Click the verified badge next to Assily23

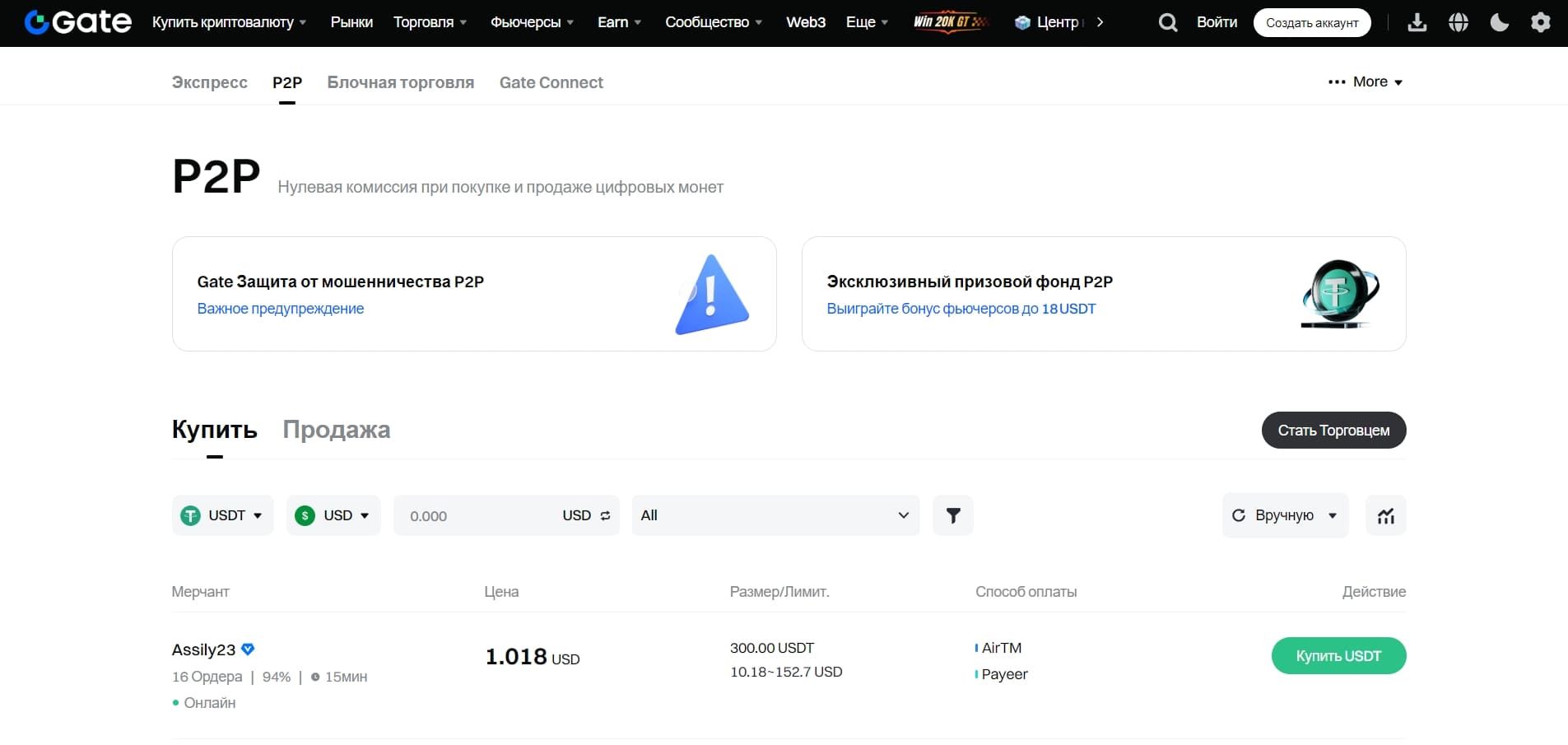248,650
